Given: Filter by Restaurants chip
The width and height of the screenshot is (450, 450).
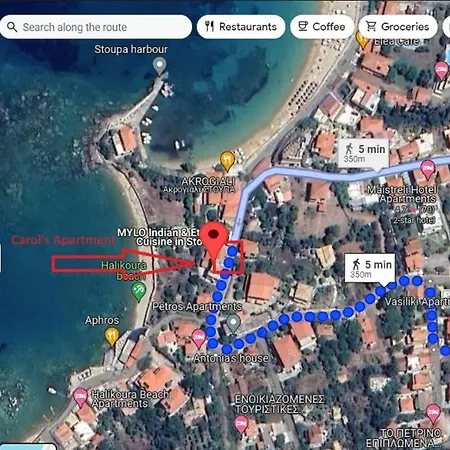Looking at the screenshot, I should click(241, 27).
